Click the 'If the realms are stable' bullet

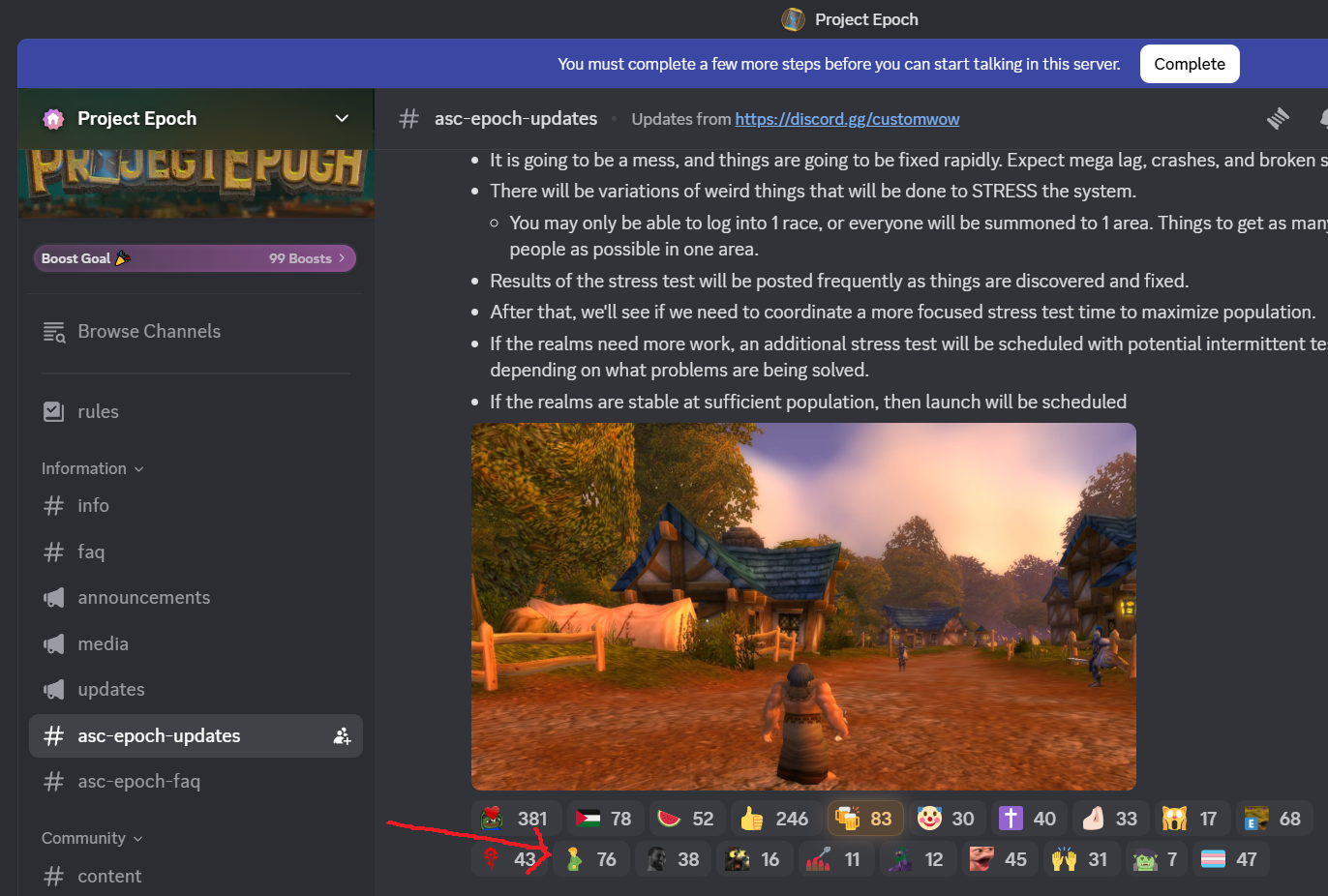click(x=808, y=402)
